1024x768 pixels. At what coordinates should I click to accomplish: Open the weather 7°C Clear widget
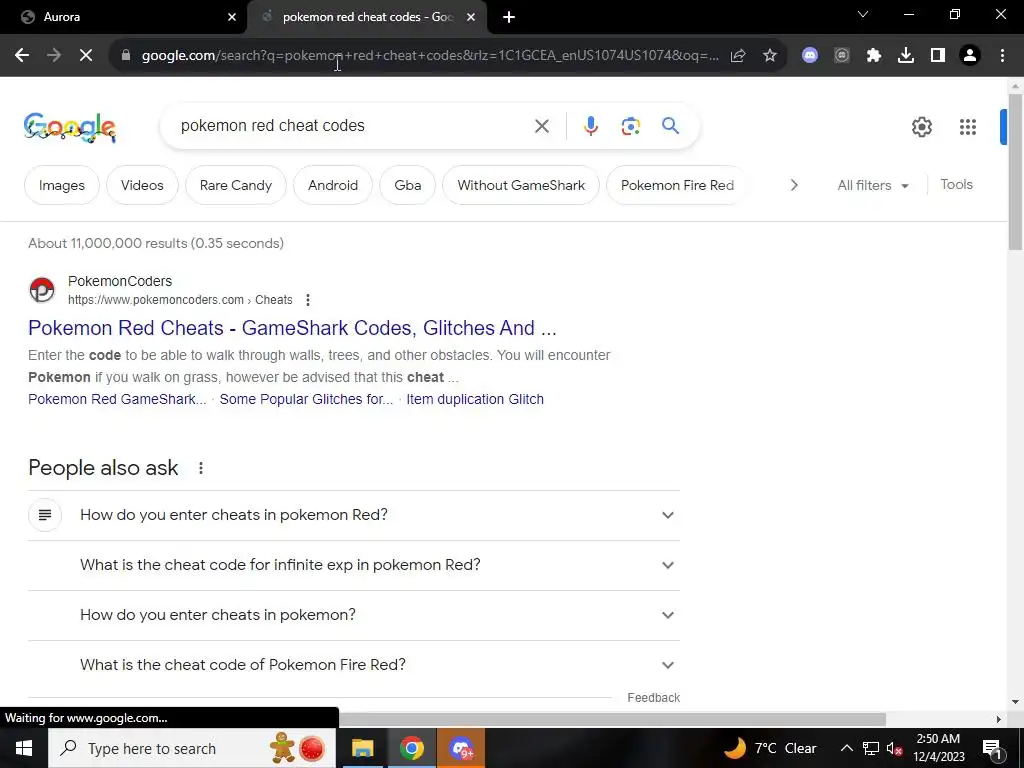pyautogui.click(x=770, y=748)
